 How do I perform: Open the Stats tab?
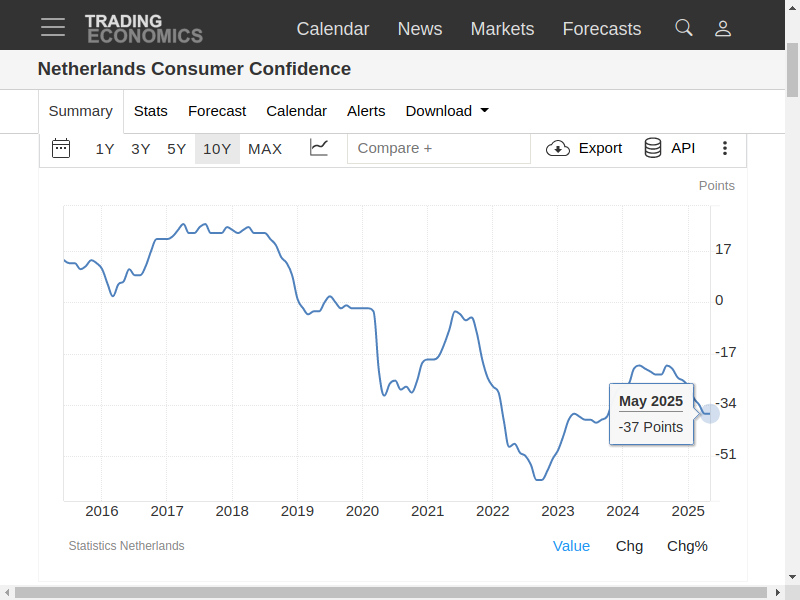pos(151,111)
